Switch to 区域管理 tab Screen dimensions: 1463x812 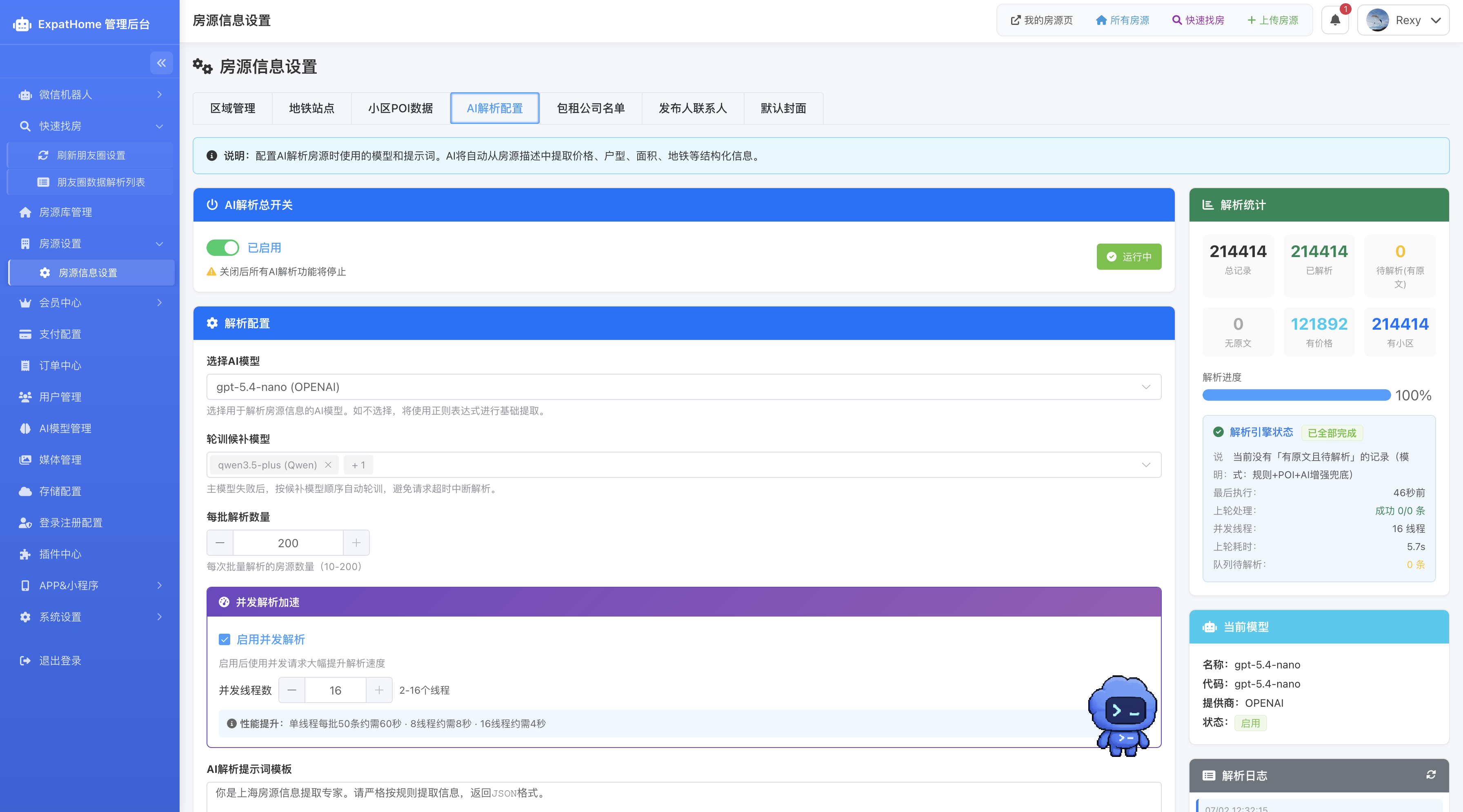click(x=233, y=108)
